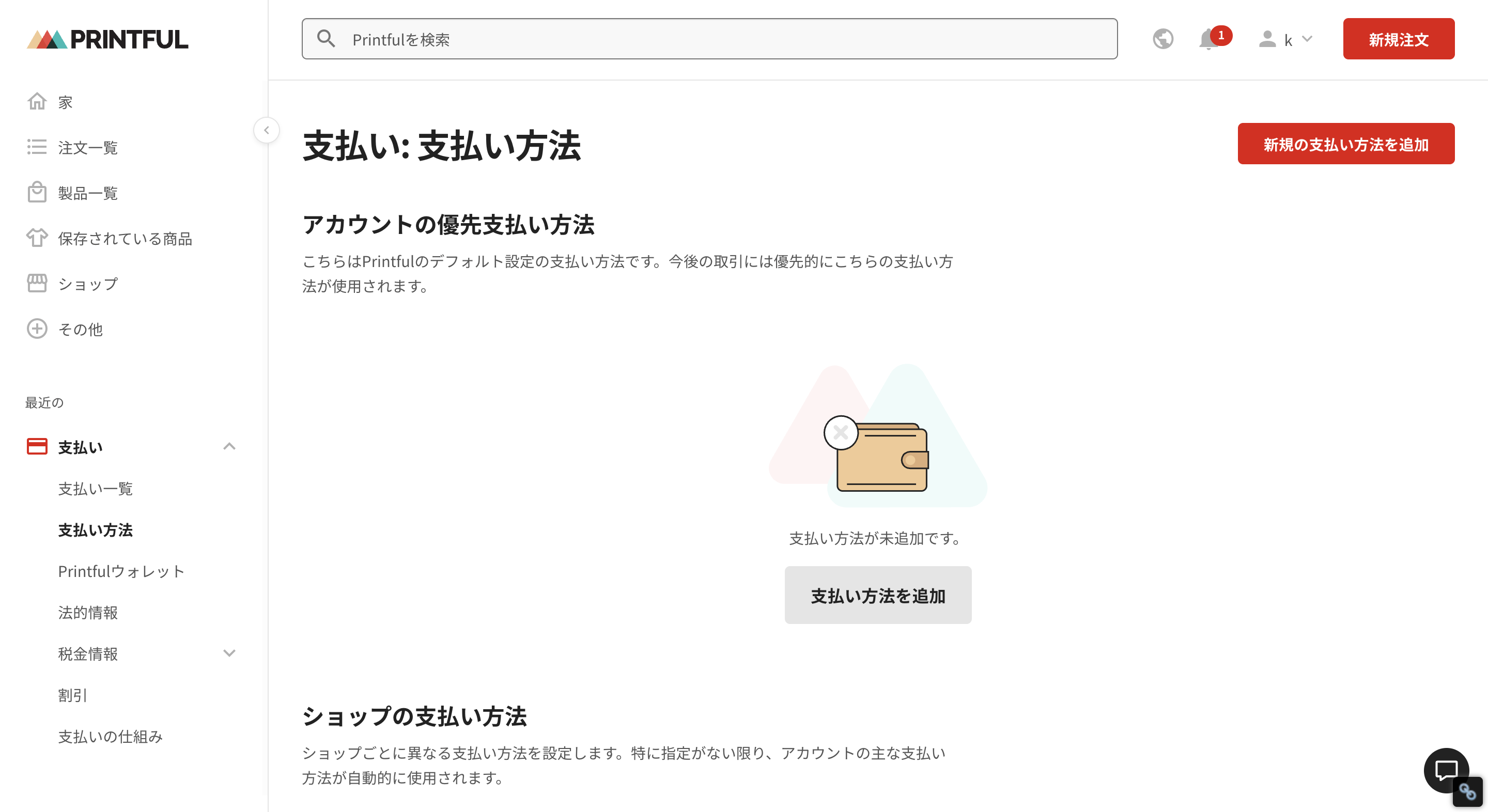This screenshot has width=1488, height=812.
Task: Expand the 税金情報 dropdown
Action: (x=229, y=653)
